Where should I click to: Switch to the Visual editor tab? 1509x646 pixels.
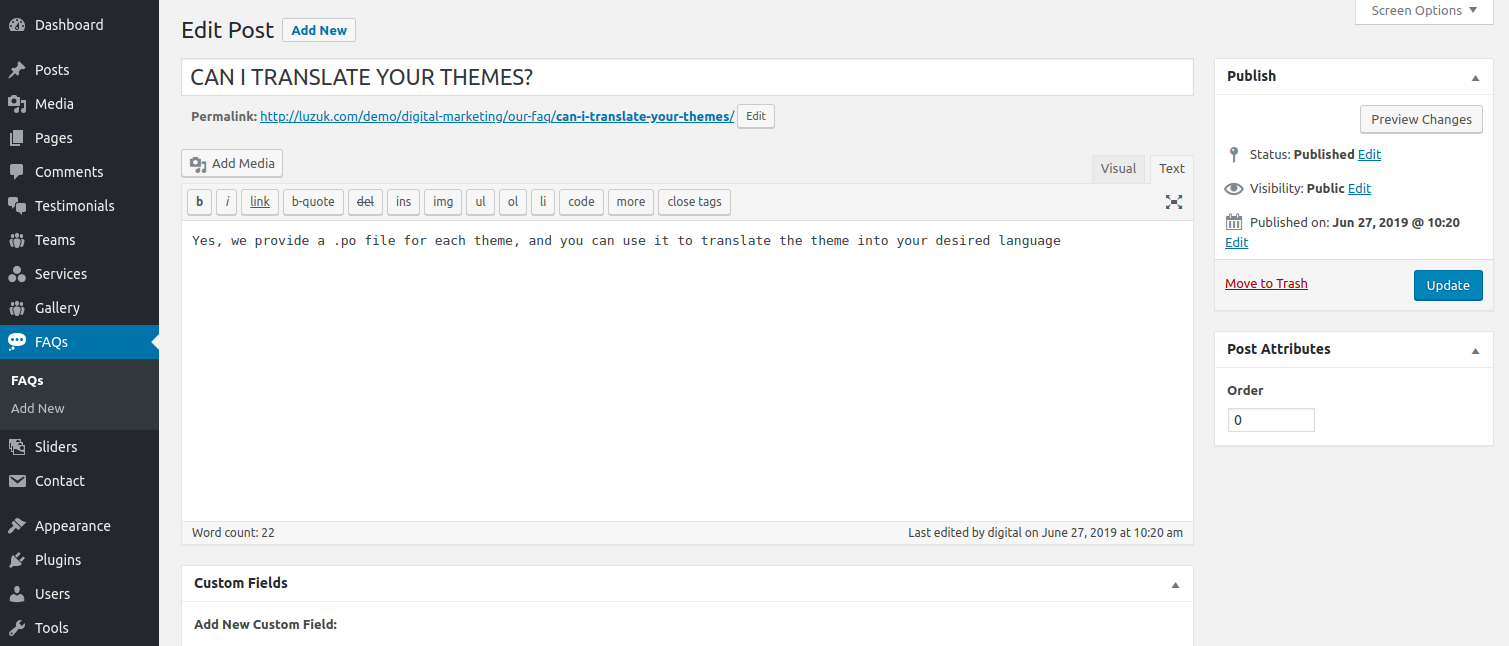click(x=1118, y=168)
